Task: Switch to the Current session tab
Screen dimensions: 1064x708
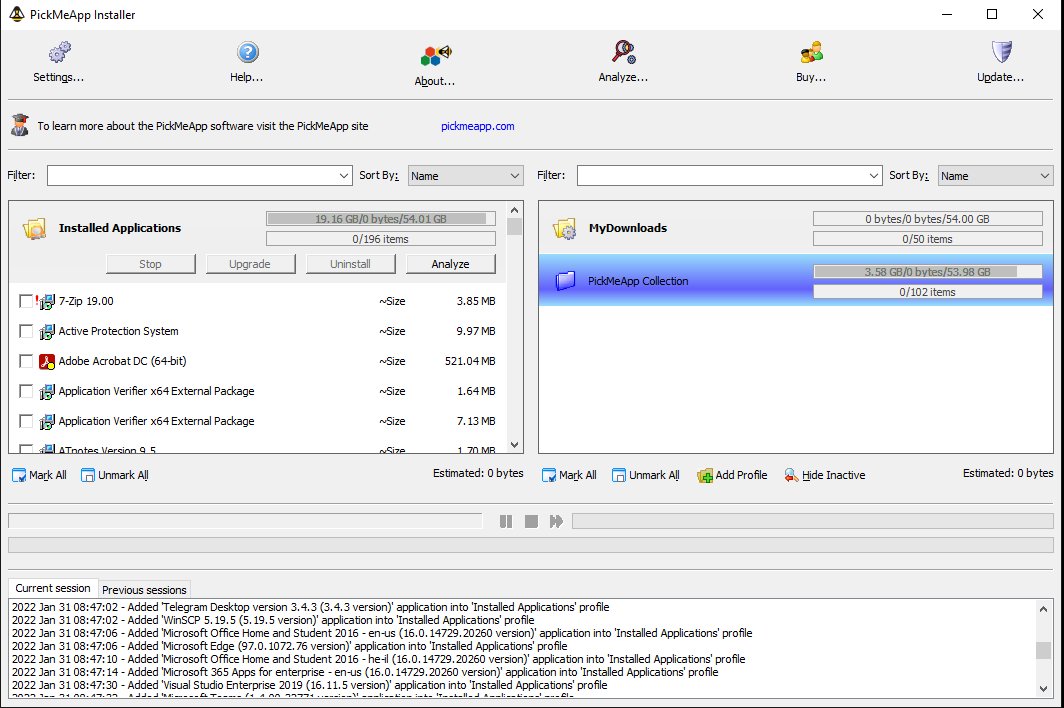Action: 53,588
